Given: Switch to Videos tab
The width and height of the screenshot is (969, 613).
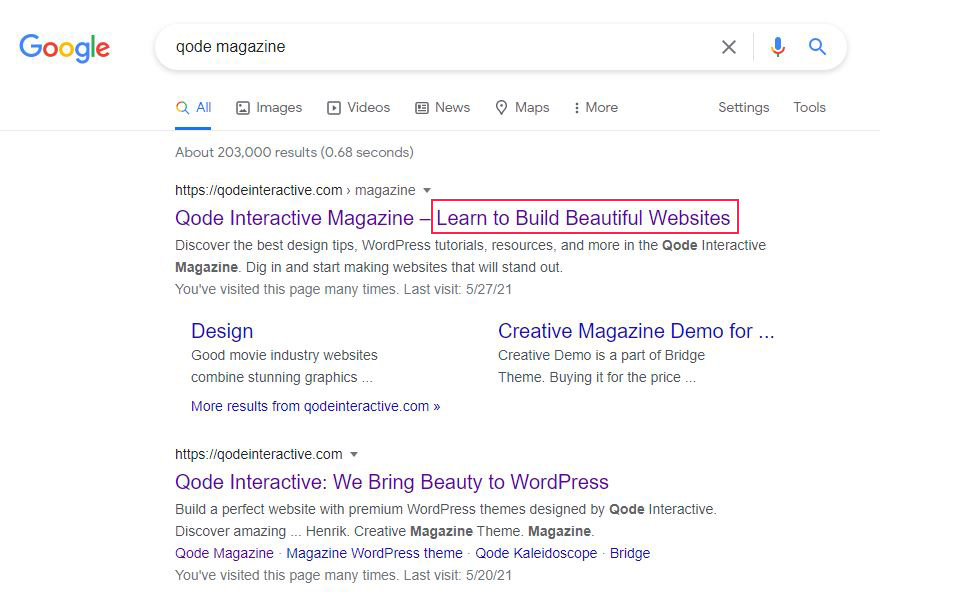Looking at the screenshot, I should coord(358,108).
